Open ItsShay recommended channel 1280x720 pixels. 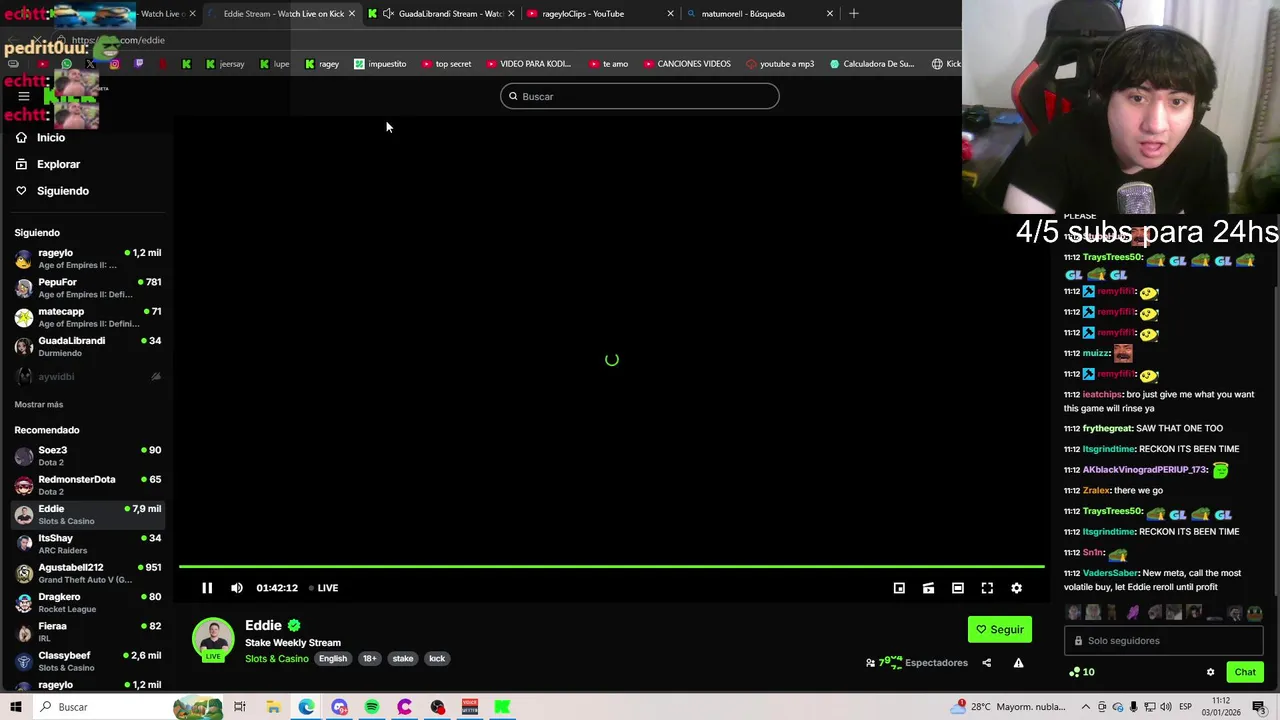pyautogui.click(x=88, y=544)
